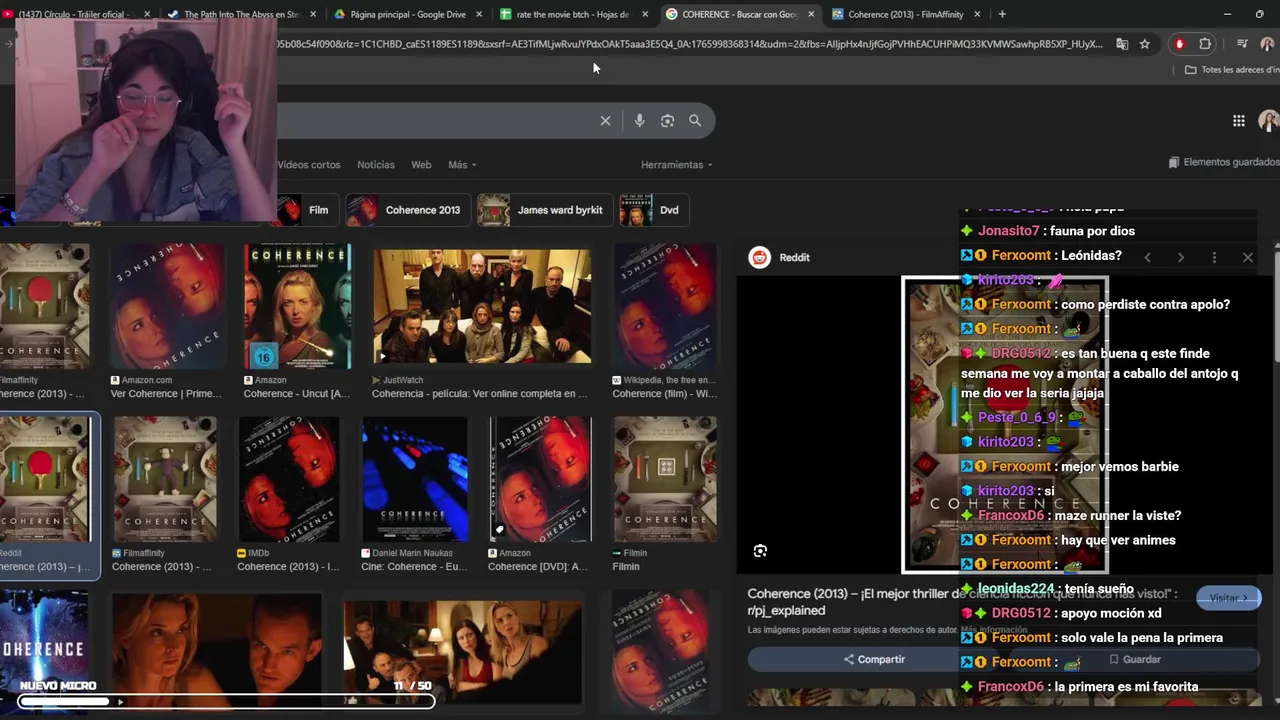The height and width of the screenshot is (720, 1280).
Task: Select the Coherence 2013 suggestion chip
Action: tap(408, 210)
